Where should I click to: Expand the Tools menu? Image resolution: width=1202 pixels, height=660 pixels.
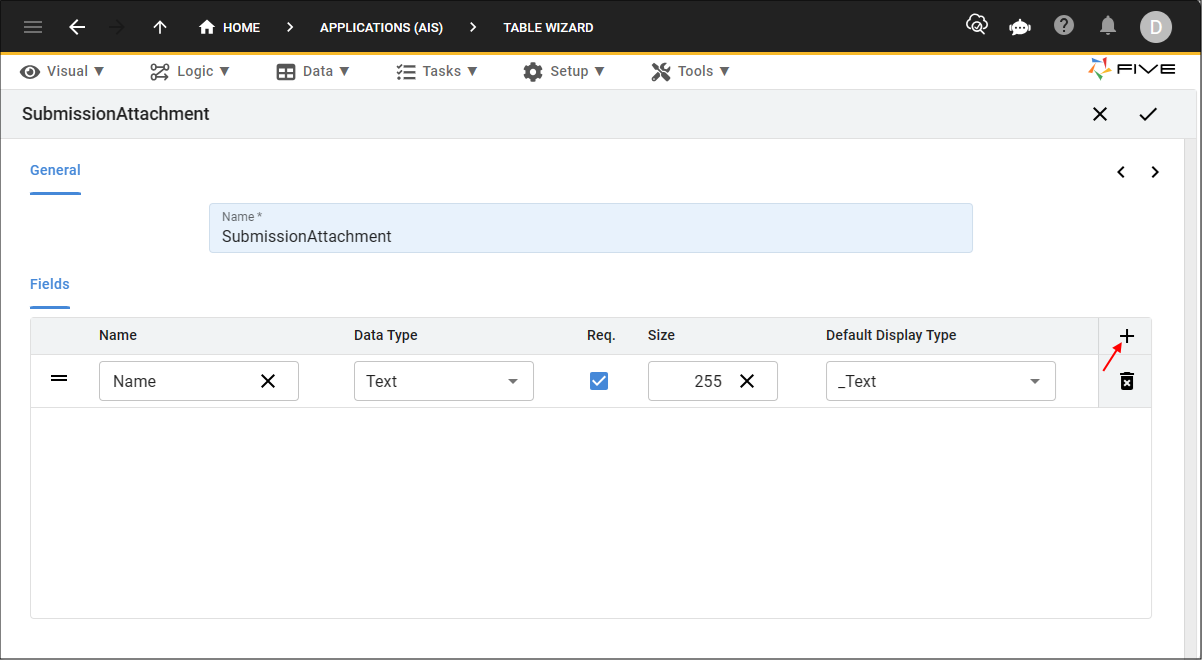coord(691,71)
